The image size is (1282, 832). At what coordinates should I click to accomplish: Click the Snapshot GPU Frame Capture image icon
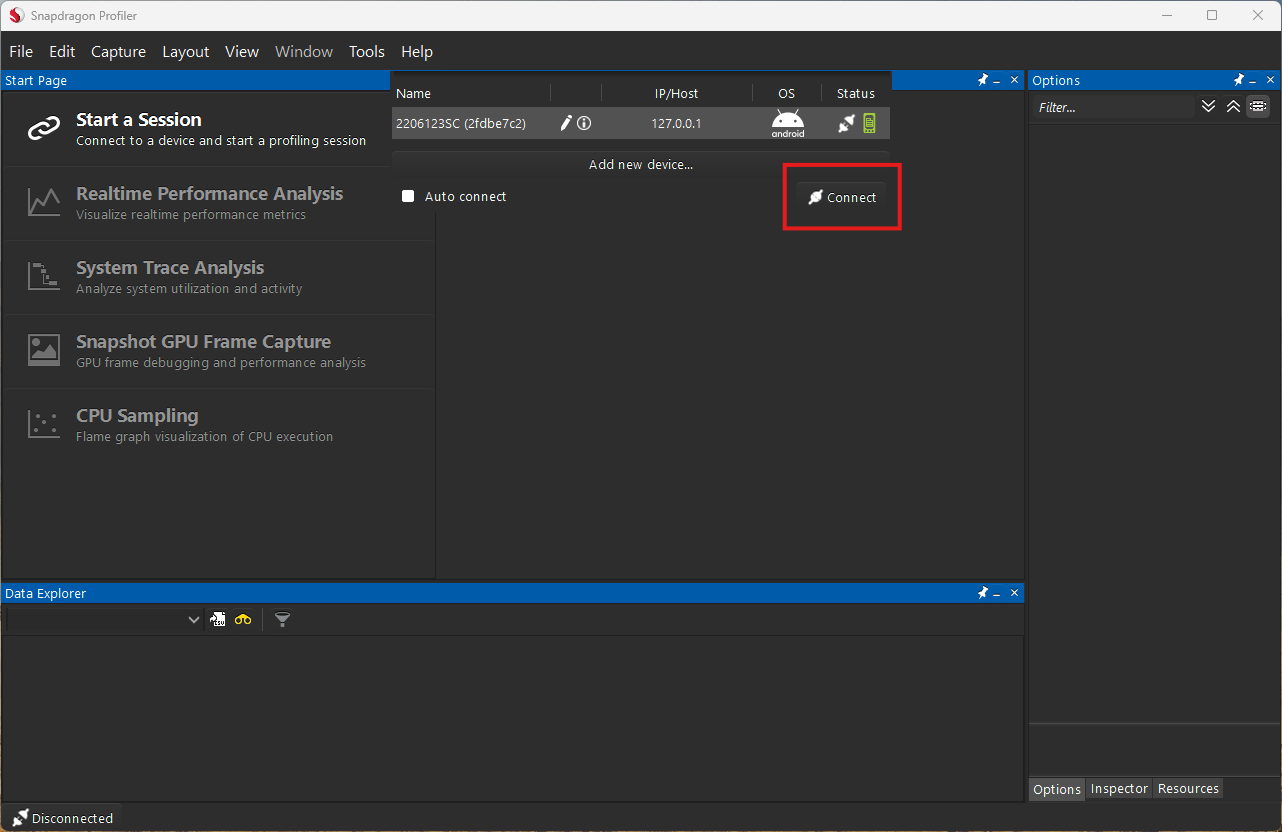[x=43, y=350]
